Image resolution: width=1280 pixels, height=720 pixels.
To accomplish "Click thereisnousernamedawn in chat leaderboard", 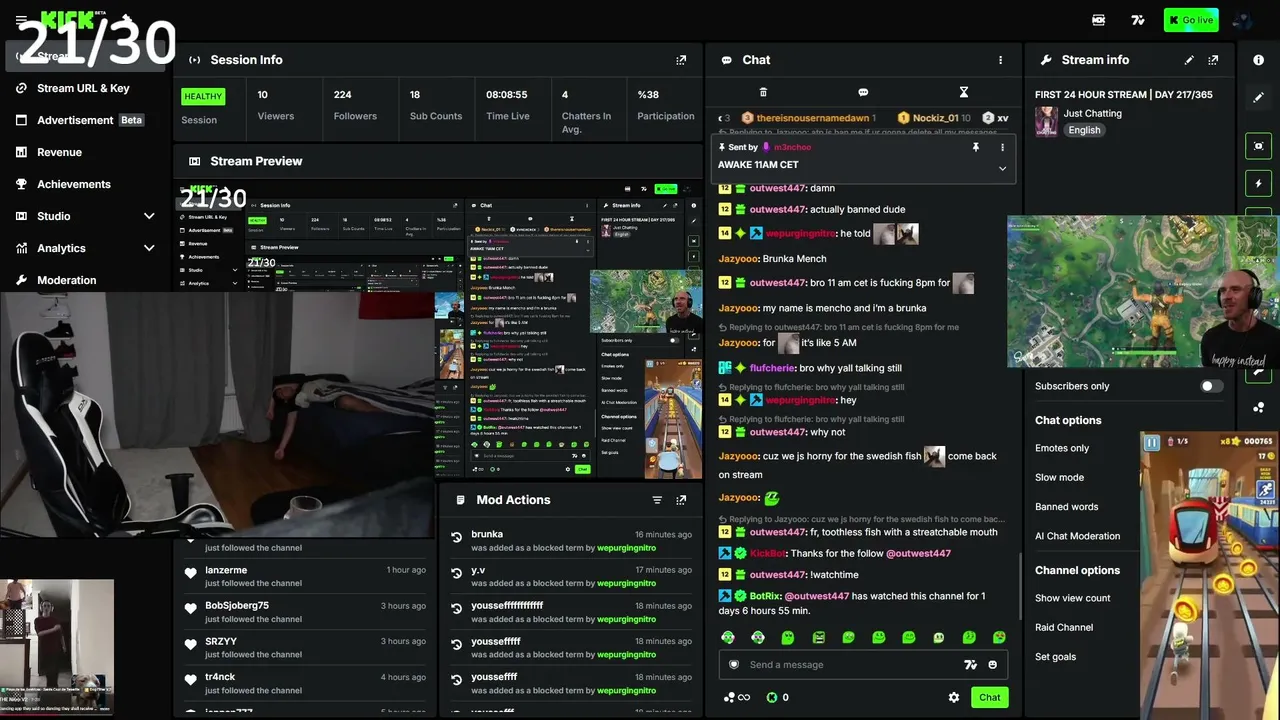I will (x=813, y=118).
